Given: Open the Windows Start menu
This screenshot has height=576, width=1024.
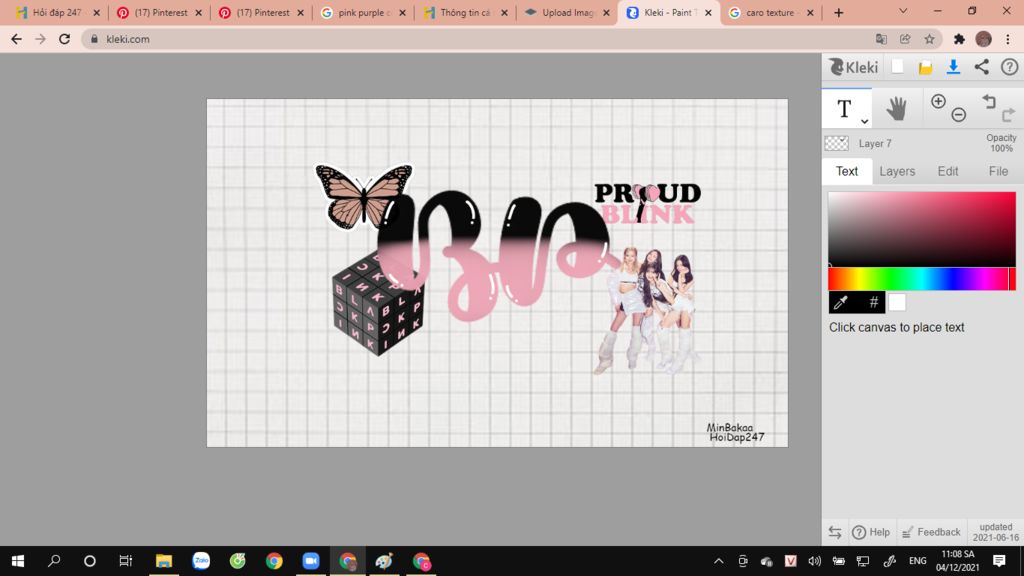Looking at the screenshot, I should (18, 561).
